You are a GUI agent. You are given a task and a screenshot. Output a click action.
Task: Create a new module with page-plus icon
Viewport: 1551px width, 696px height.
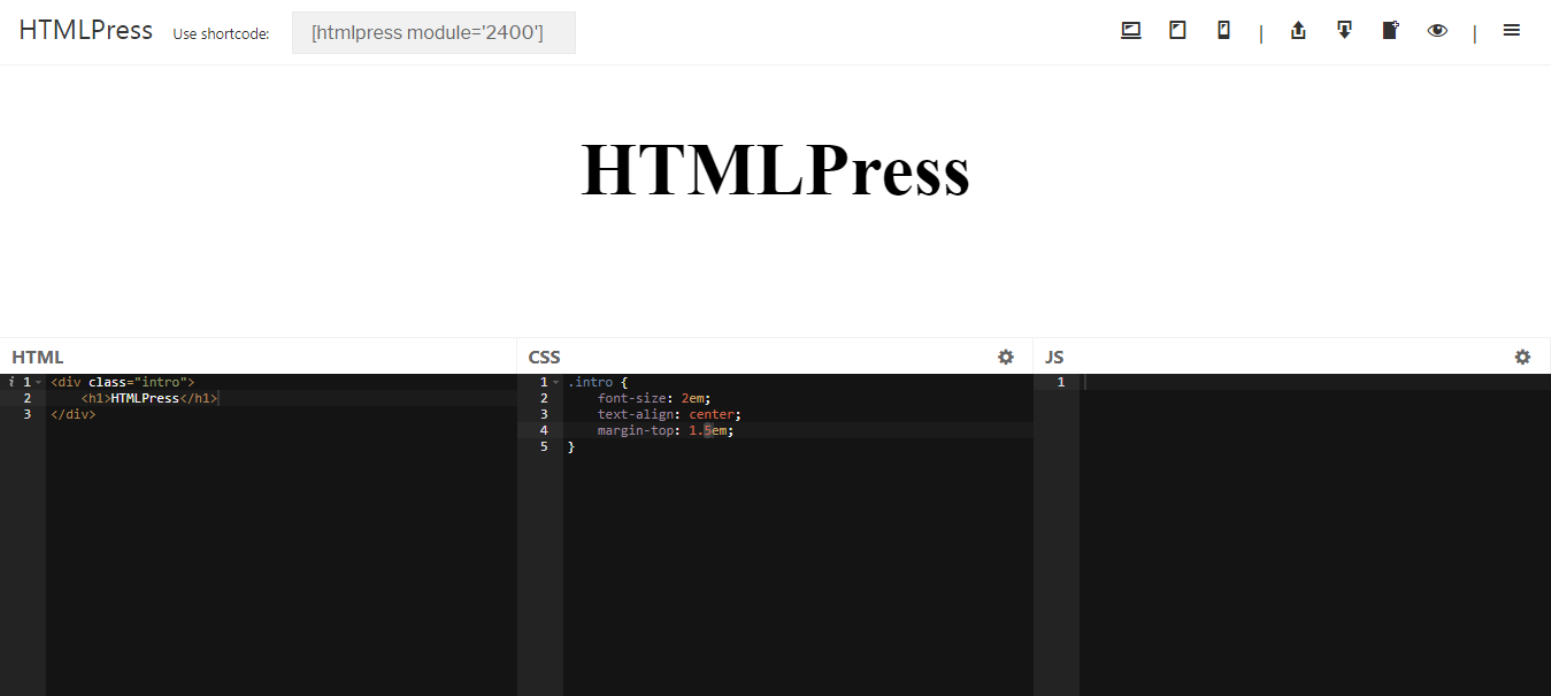pyautogui.click(x=1390, y=31)
